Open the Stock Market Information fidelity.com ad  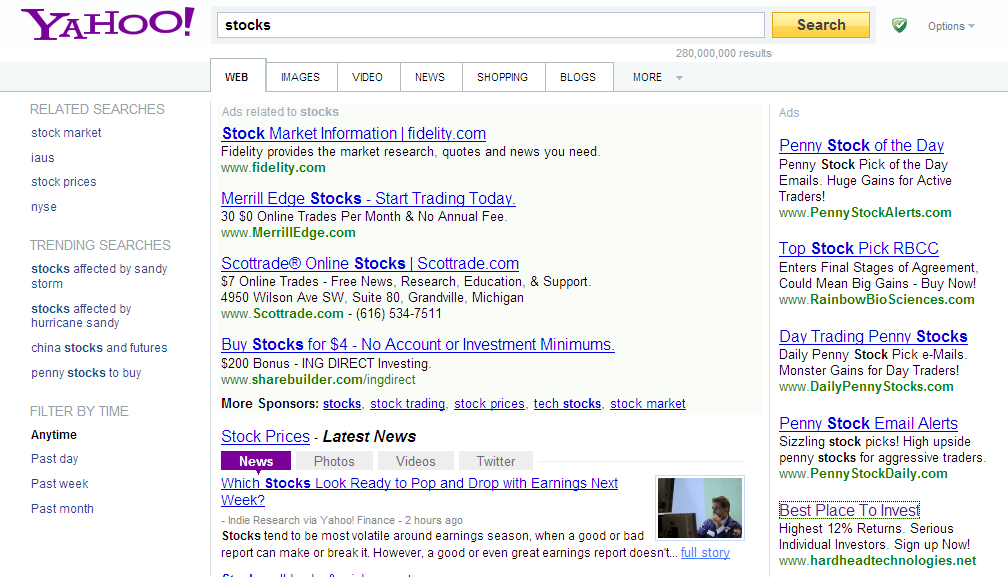click(x=353, y=133)
